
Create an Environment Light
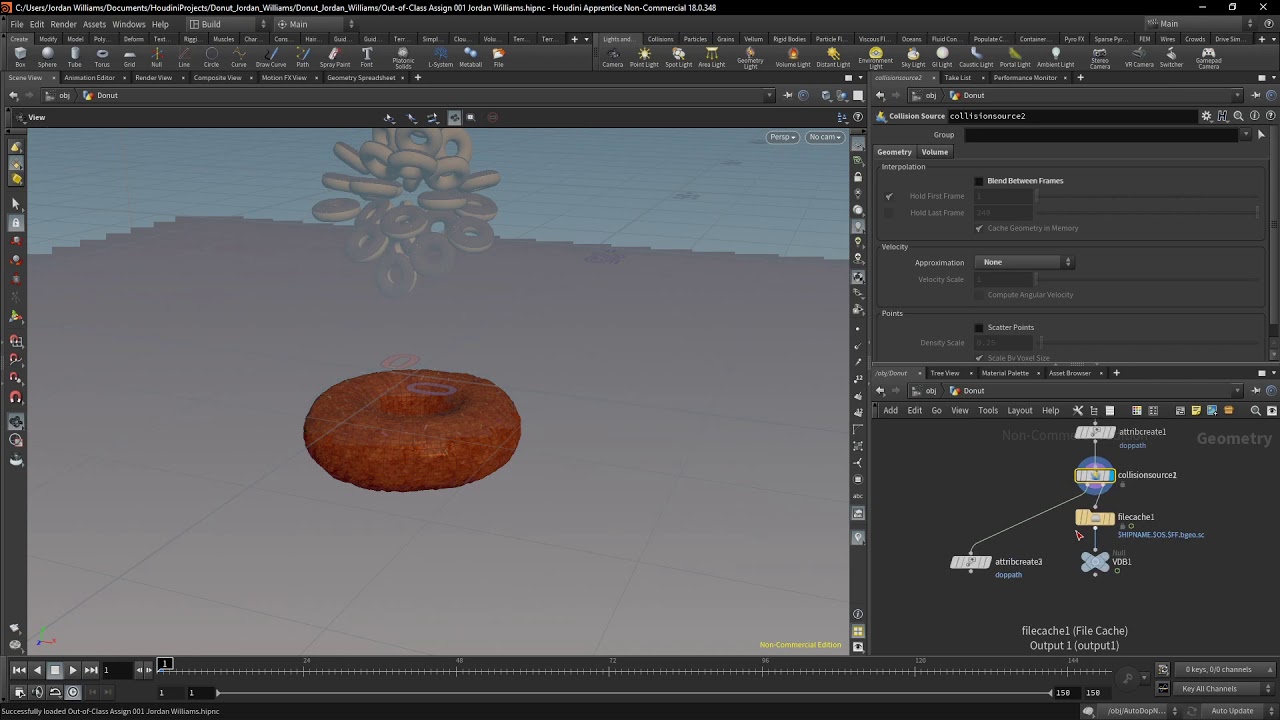875,58
